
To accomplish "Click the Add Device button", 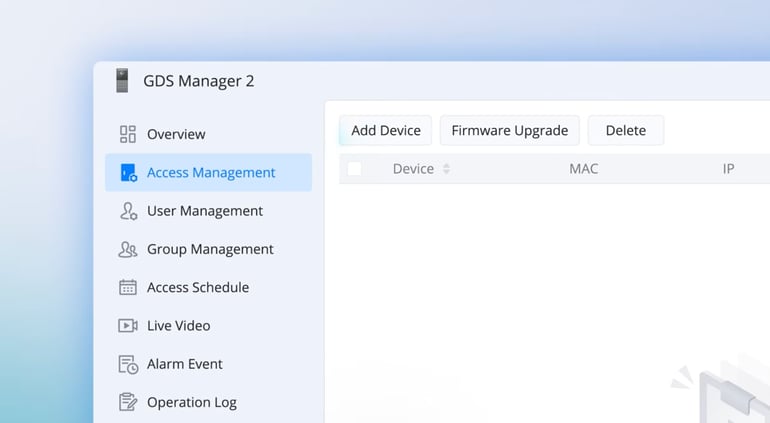I will point(385,130).
